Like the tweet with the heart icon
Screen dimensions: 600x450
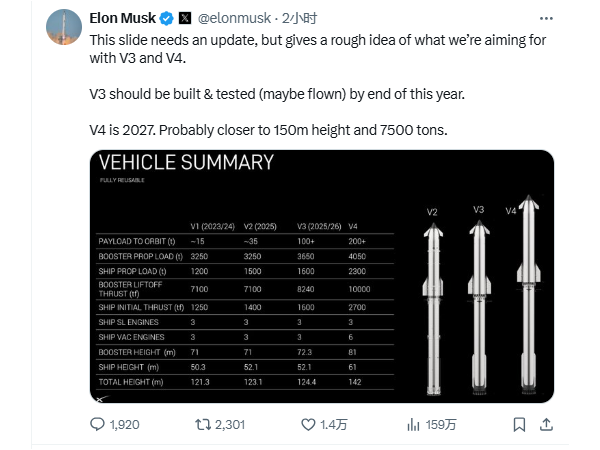[308, 424]
